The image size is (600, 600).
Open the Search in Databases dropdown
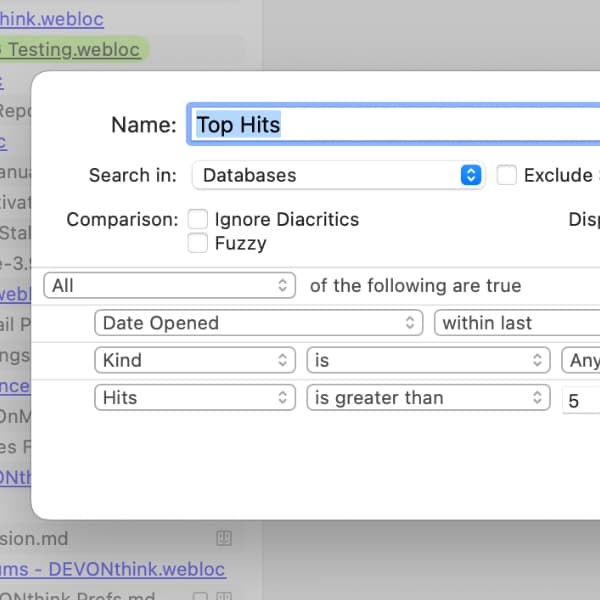(338, 175)
